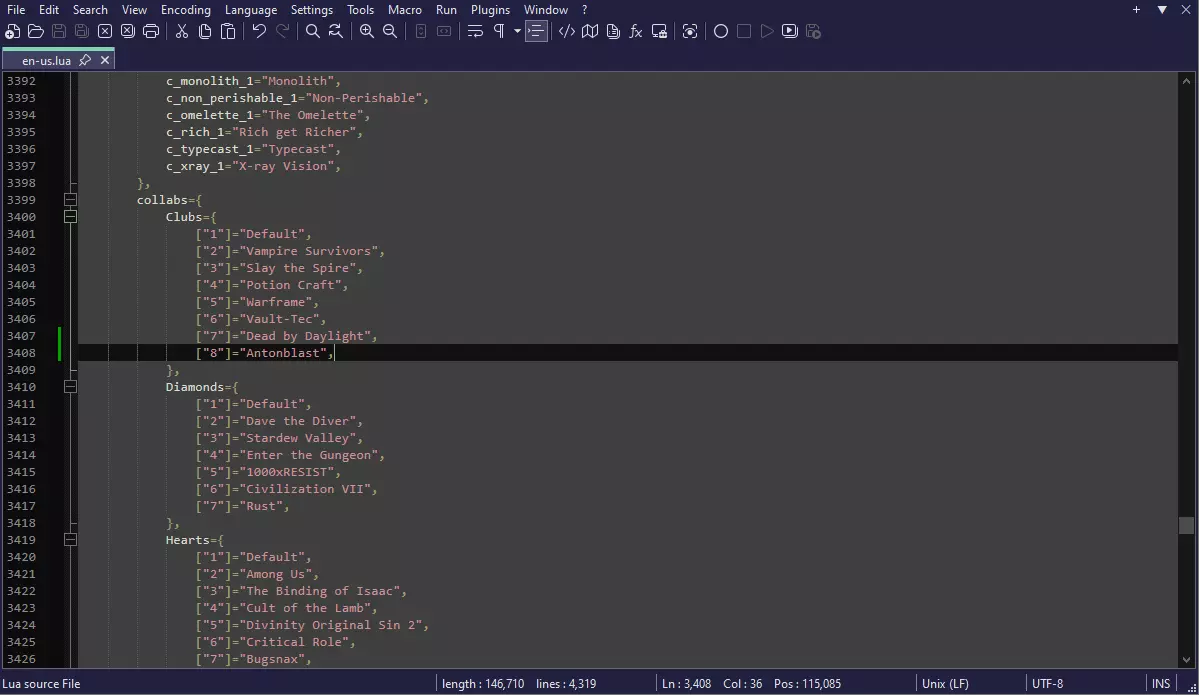
Task: Cut selection with the scissors icon
Action: 181,31
